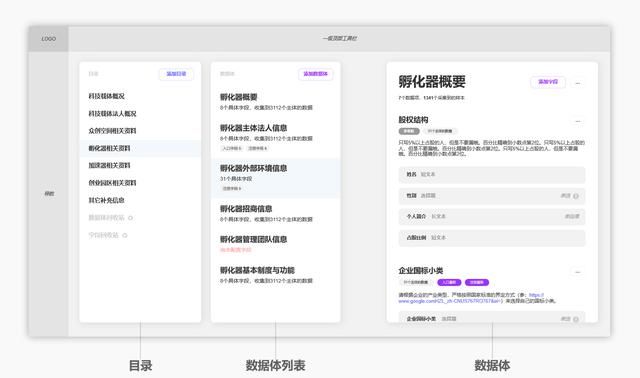Select 加速器相关资料 in the directory
The image size is (640, 378).
[x=109, y=165]
